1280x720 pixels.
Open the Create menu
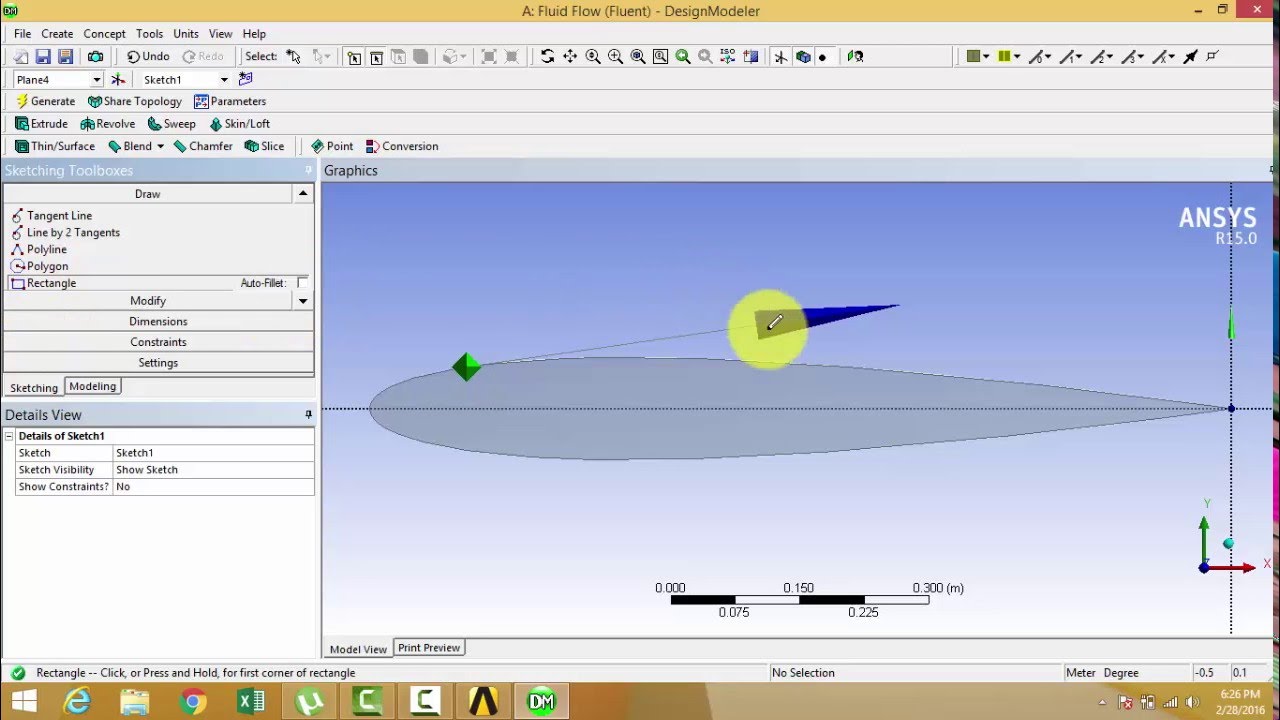(57, 34)
